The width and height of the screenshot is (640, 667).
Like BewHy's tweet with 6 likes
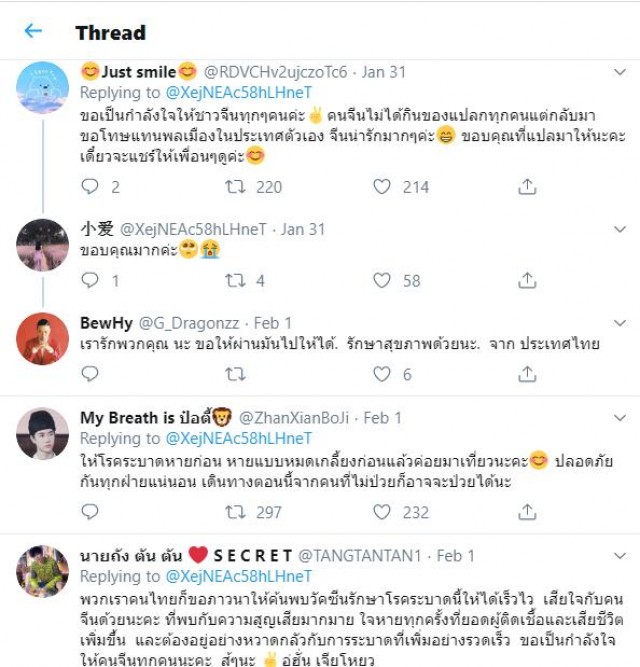coord(382,374)
